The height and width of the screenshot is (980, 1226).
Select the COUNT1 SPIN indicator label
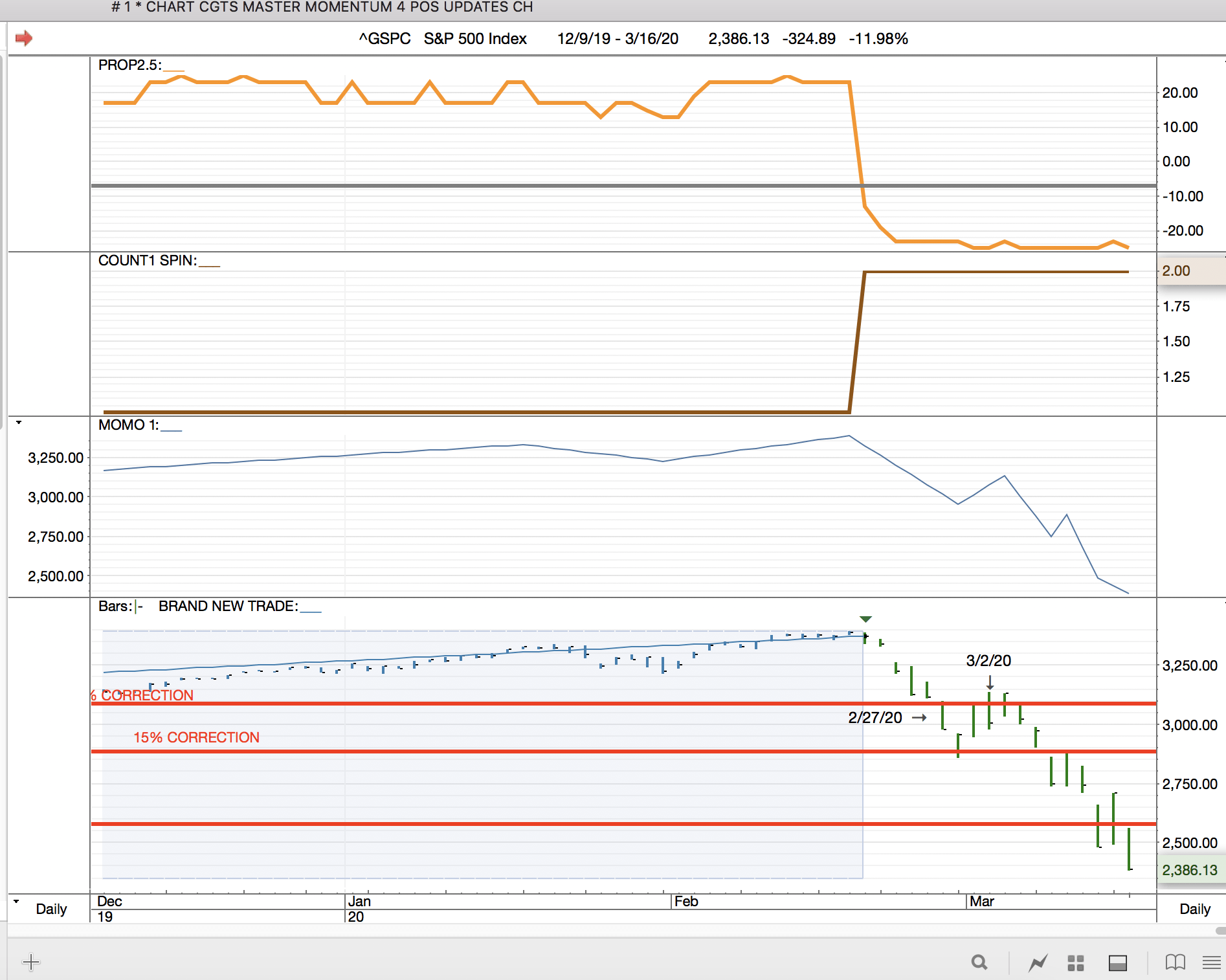pos(148,260)
